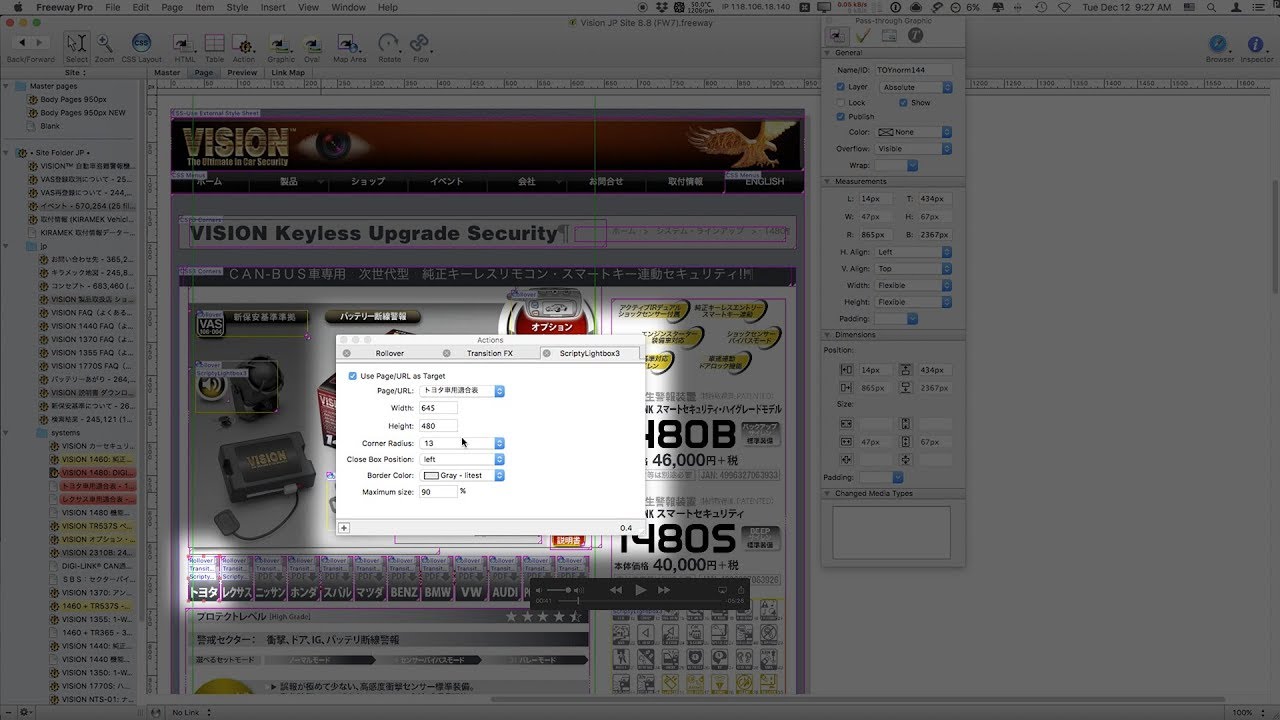Open the Style menu
This screenshot has width=1280, height=720.
tap(237, 7)
